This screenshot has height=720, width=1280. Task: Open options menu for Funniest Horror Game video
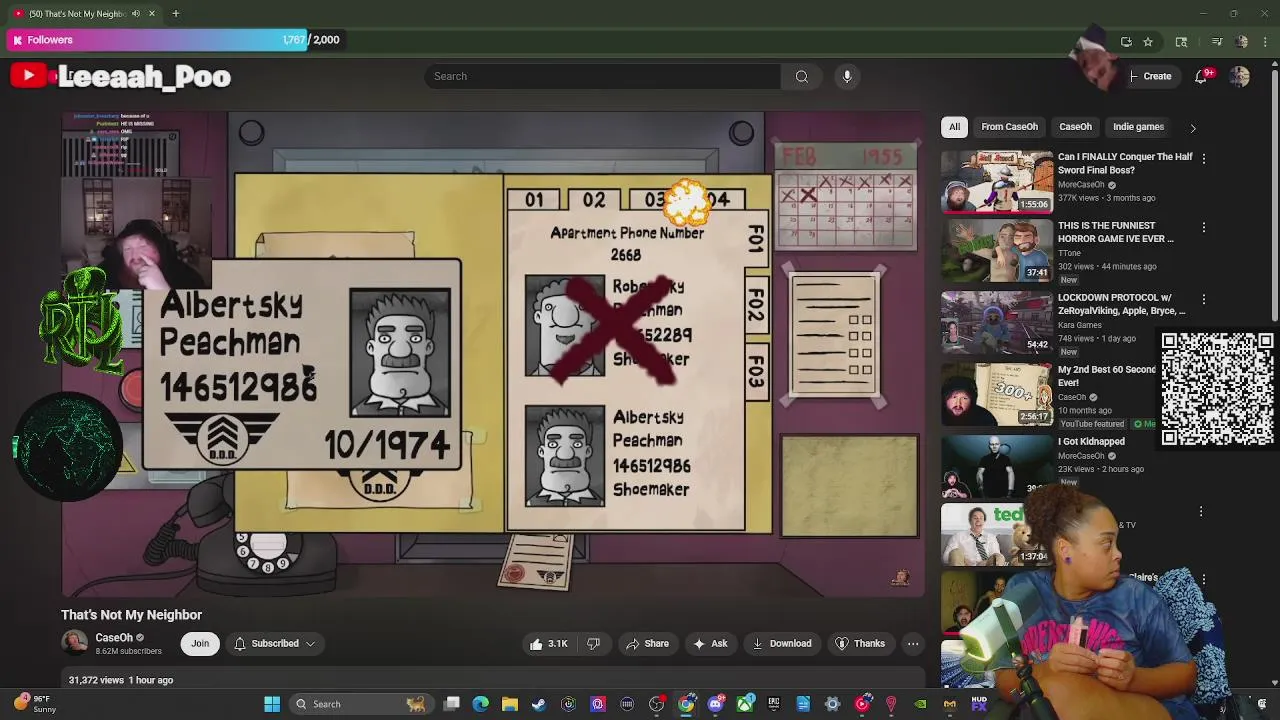point(1204,228)
